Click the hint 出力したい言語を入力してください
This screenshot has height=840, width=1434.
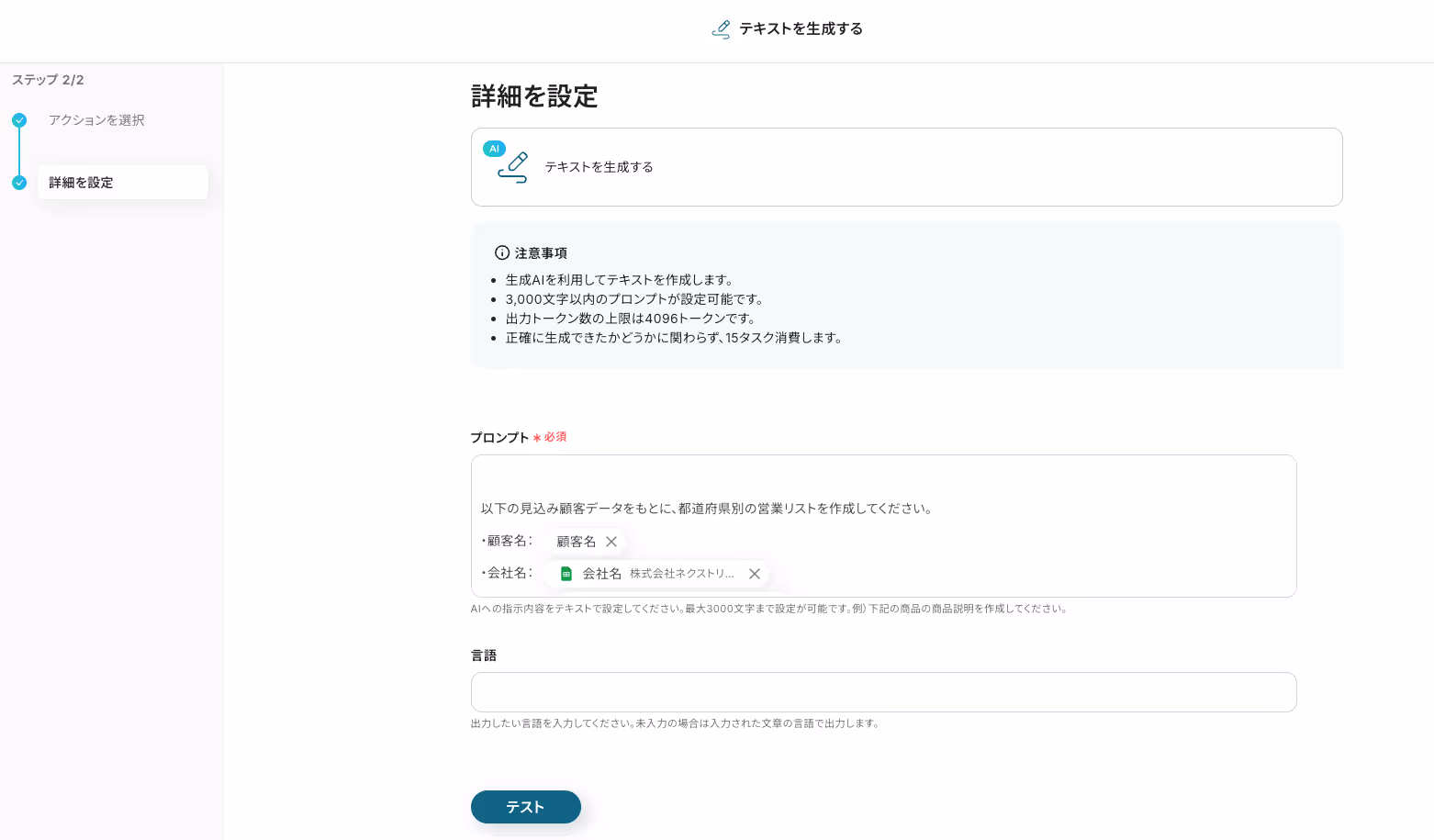pos(676,723)
